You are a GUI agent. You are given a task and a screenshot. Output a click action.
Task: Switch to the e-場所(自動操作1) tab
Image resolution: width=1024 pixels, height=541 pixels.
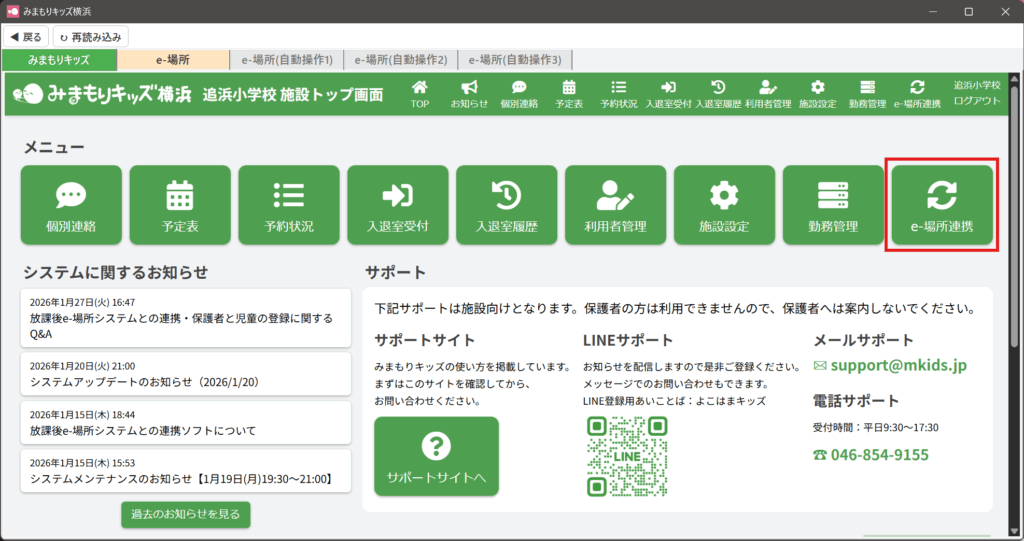pyautogui.click(x=286, y=60)
